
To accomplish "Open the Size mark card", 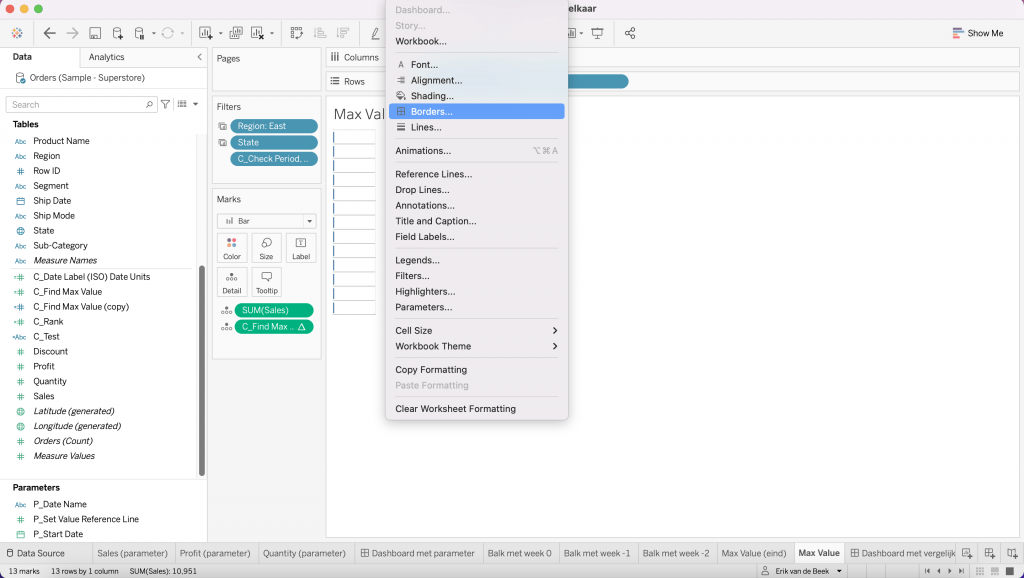I will pos(266,248).
